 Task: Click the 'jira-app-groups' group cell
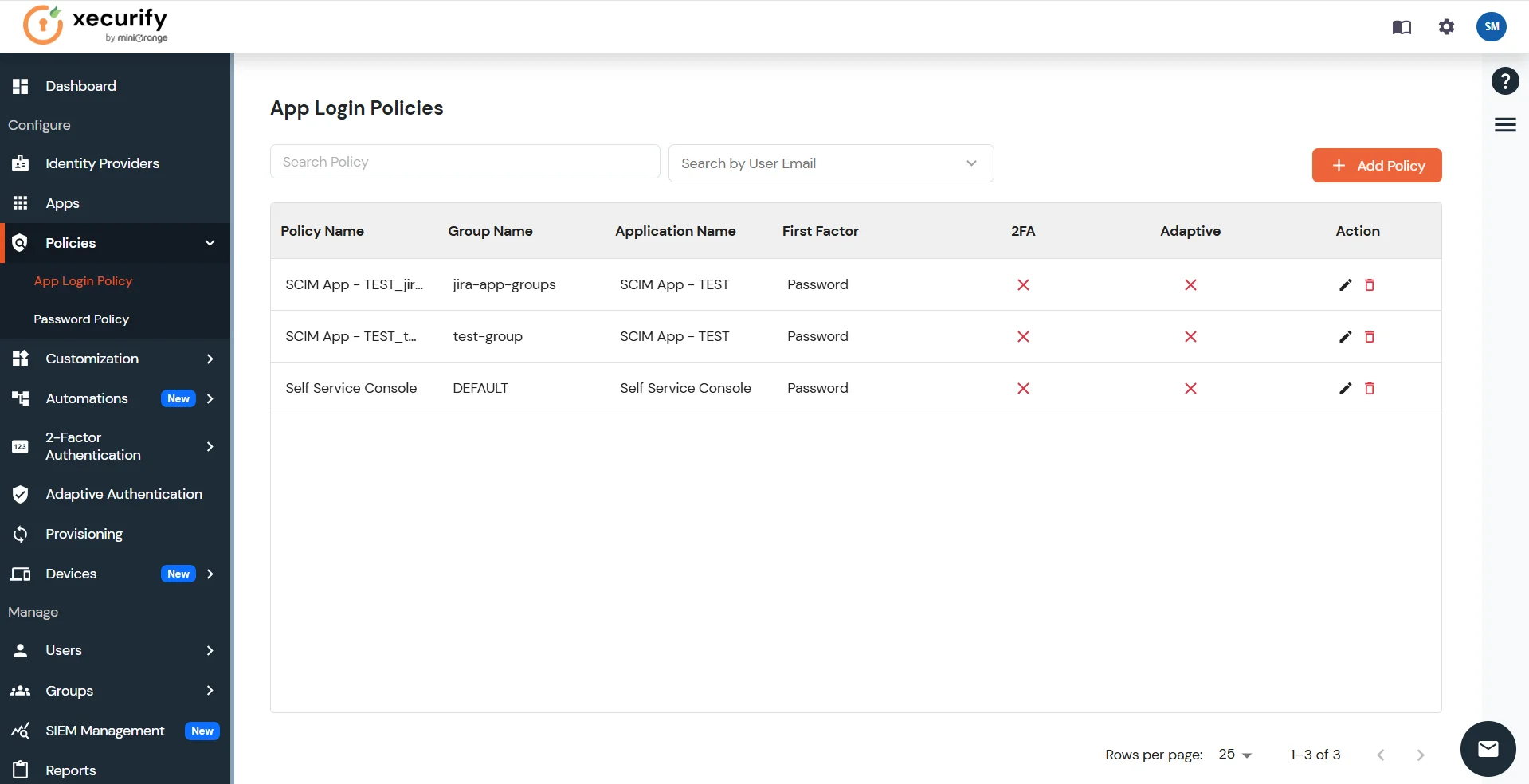[504, 285]
